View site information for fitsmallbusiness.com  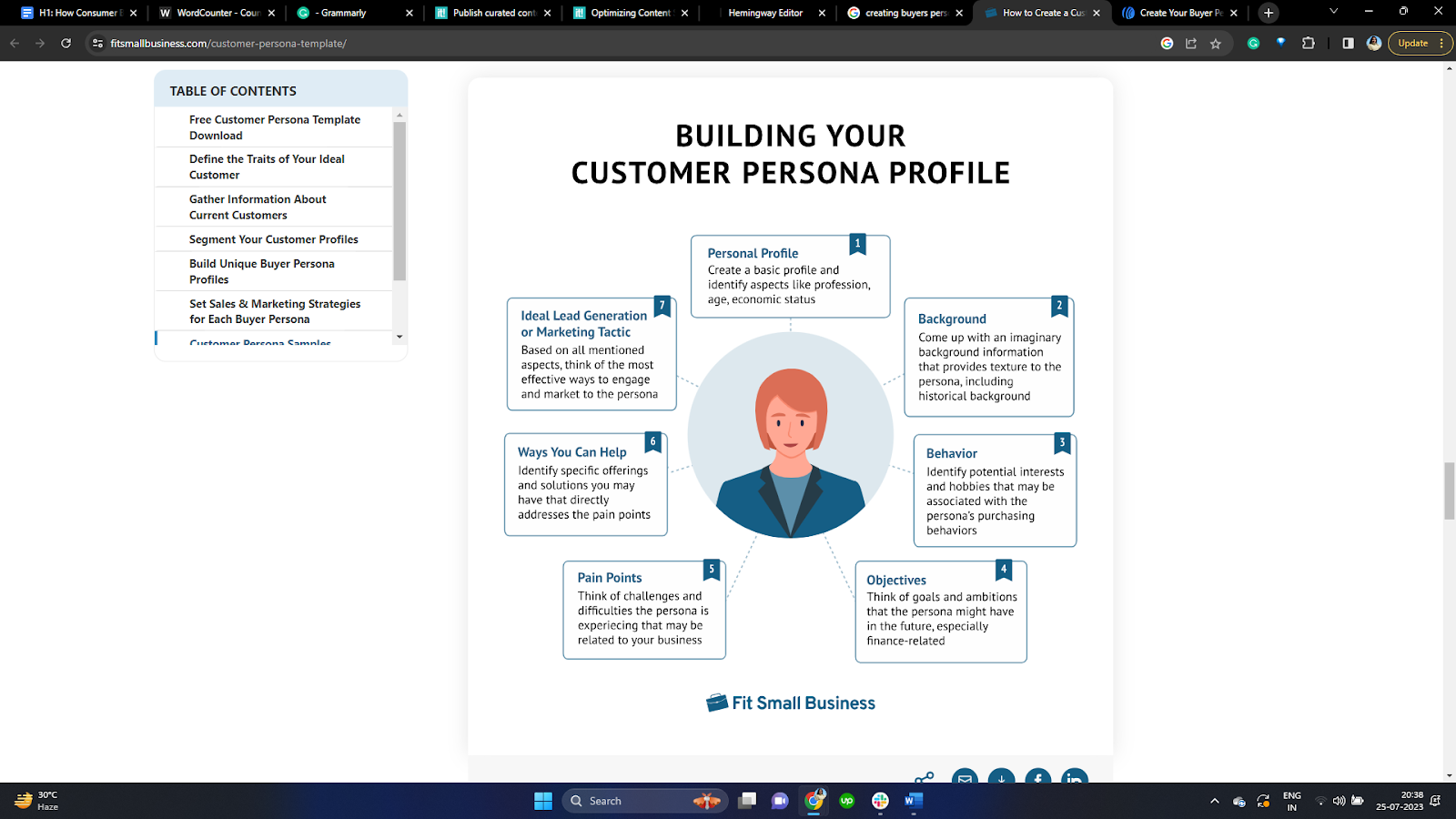coord(98,44)
